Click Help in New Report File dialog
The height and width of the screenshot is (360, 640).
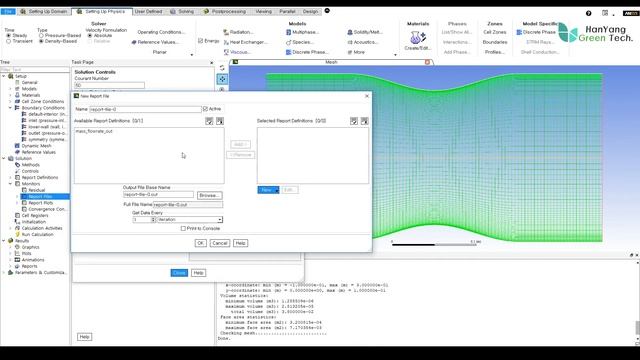(240, 243)
